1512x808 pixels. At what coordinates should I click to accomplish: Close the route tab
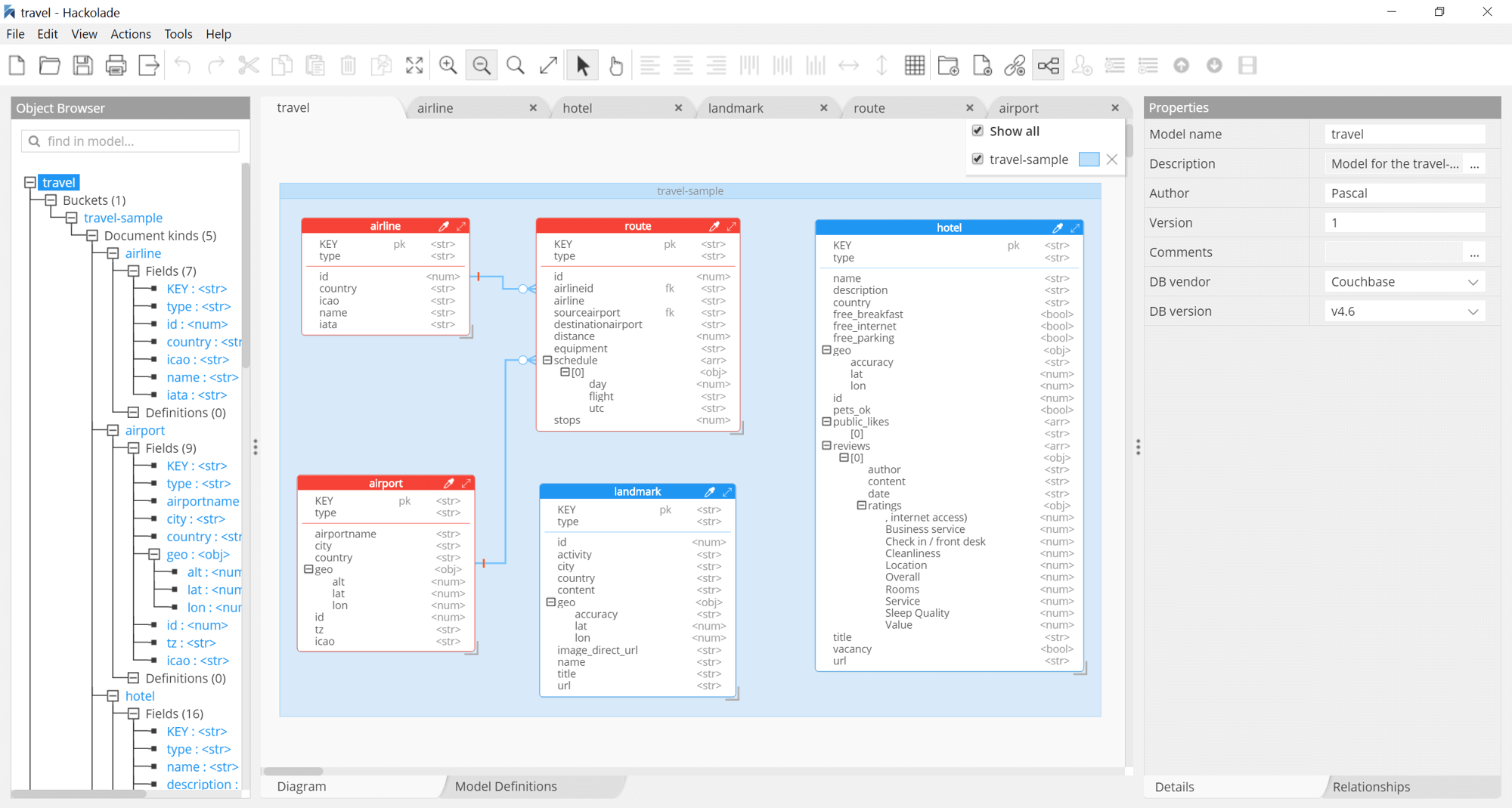970,108
